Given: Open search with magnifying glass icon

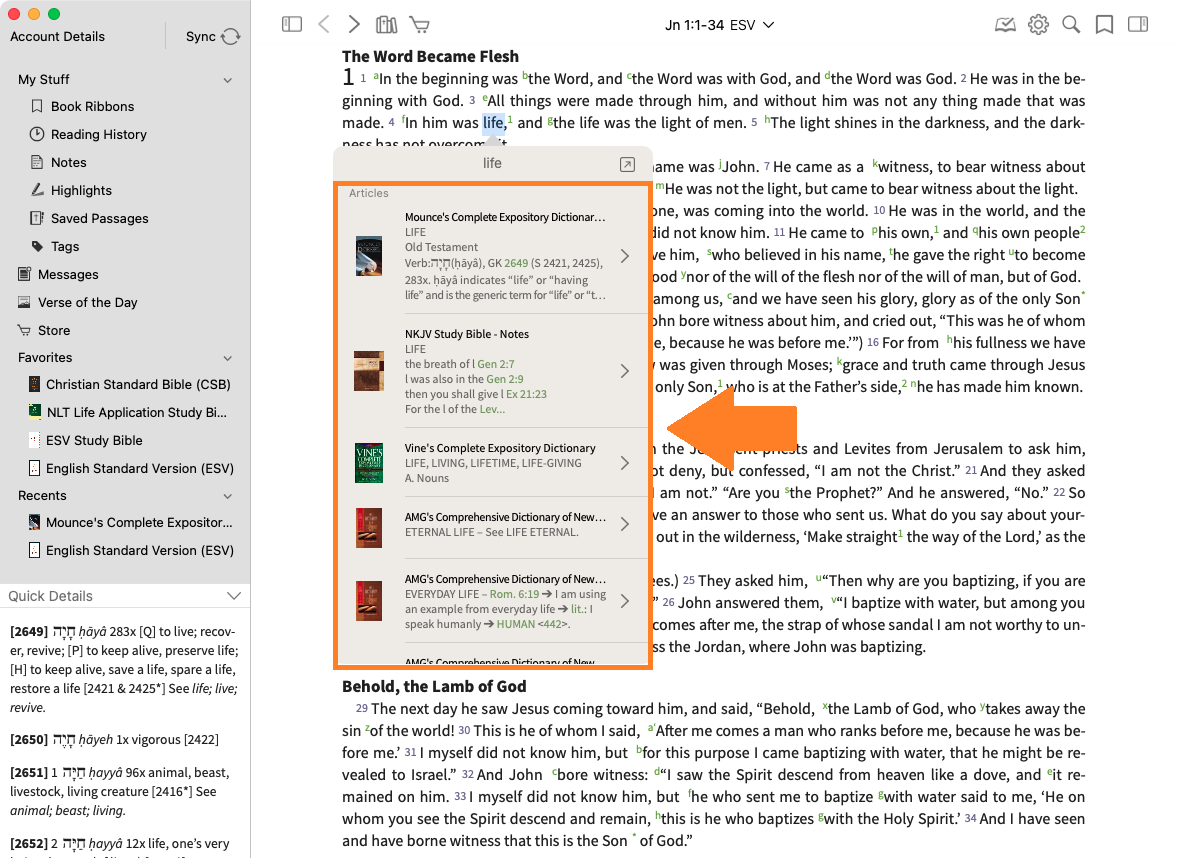Looking at the screenshot, I should 1071,25.
